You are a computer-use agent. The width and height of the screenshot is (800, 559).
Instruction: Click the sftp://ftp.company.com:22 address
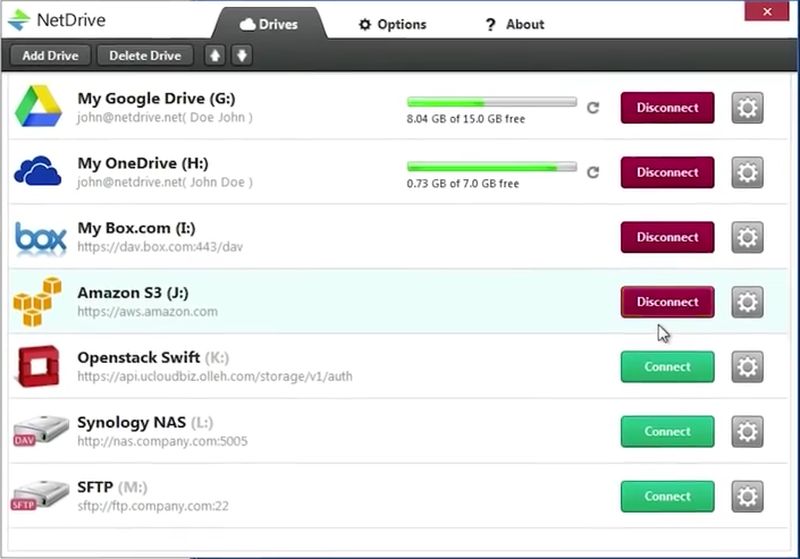pyautogui.click(x=153, y=506)
